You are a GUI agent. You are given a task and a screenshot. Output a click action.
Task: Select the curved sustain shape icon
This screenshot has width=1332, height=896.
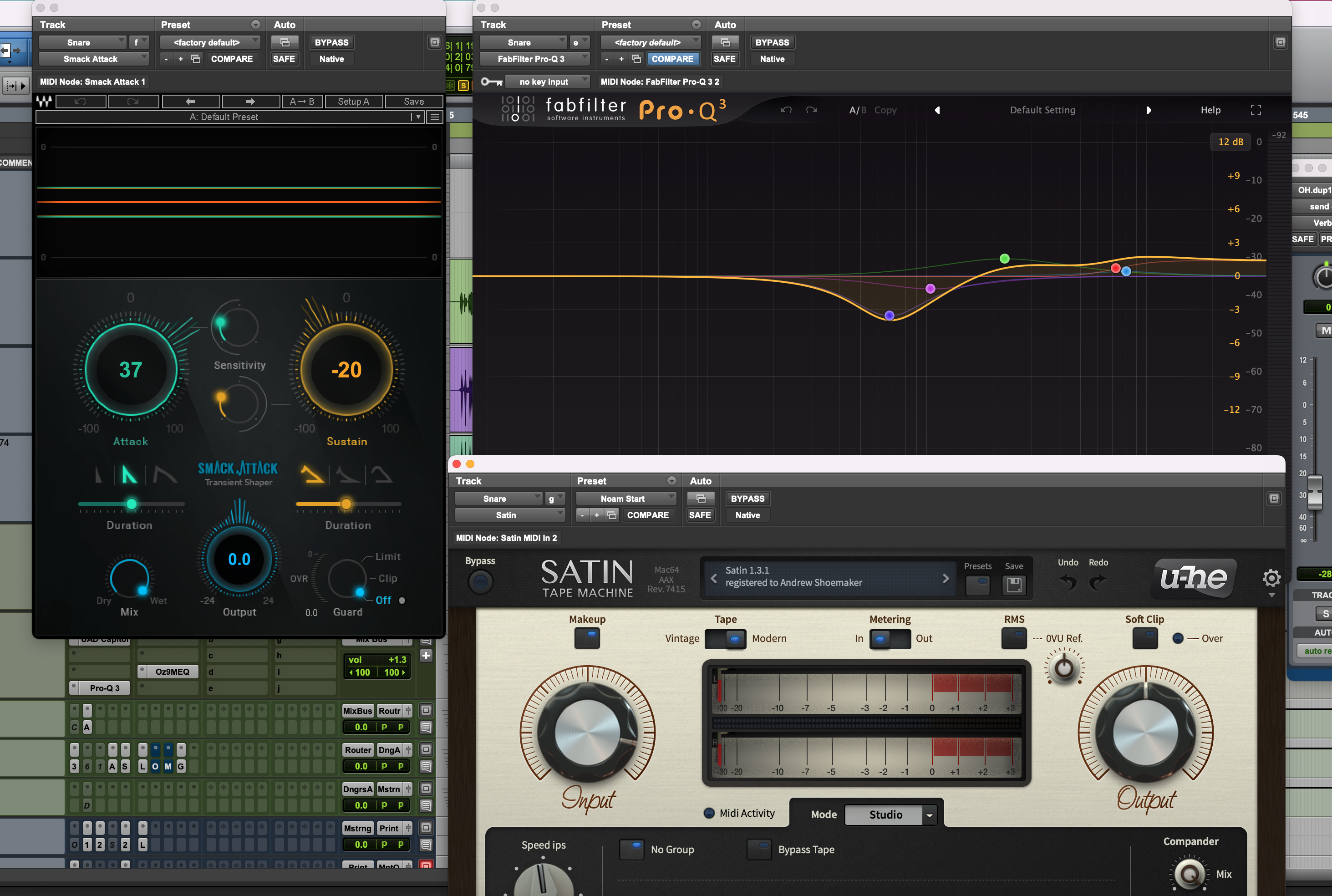pyautogui.click(x=347, y=474)
